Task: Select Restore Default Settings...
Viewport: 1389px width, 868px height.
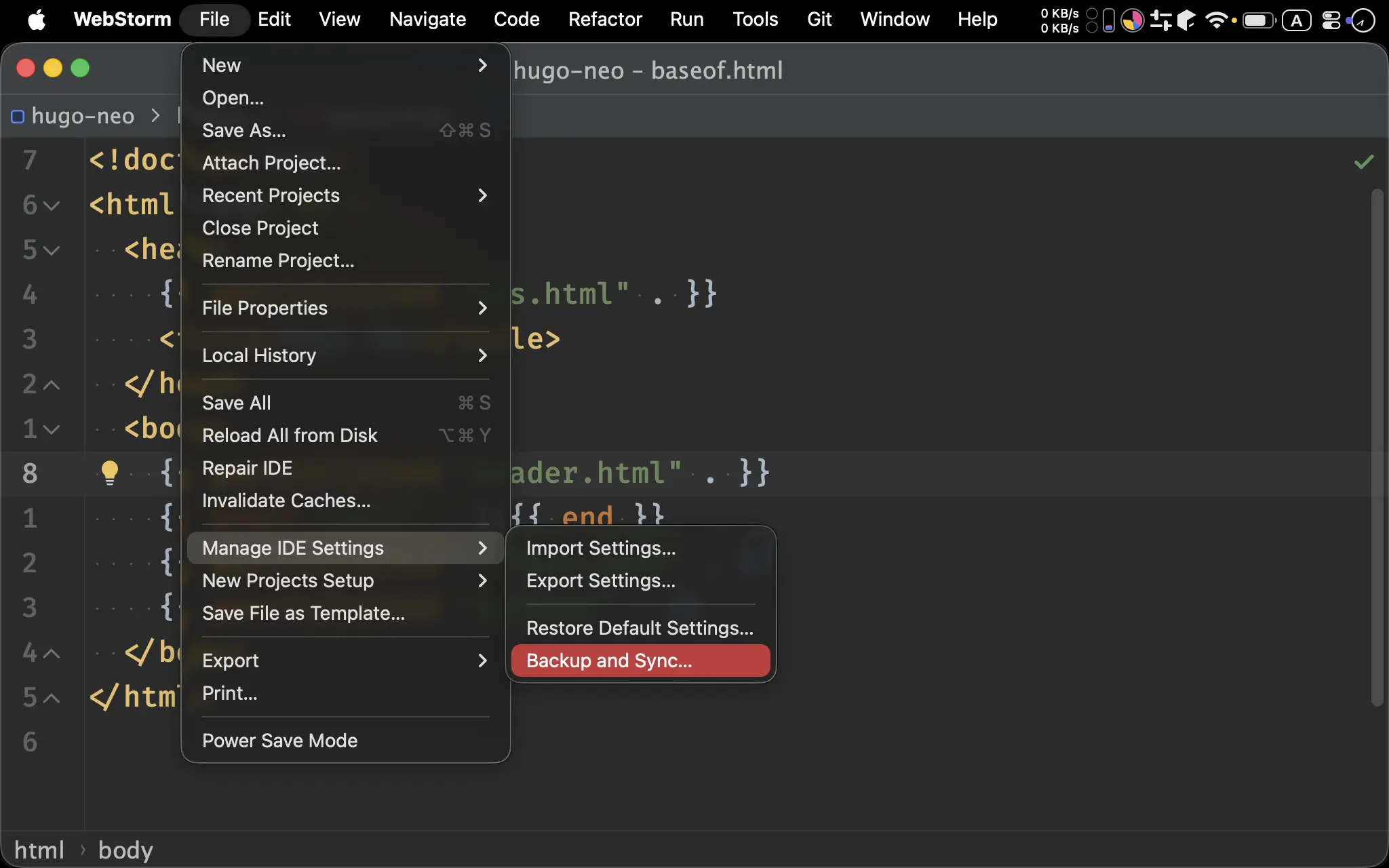Action: [x=641, y=628]
